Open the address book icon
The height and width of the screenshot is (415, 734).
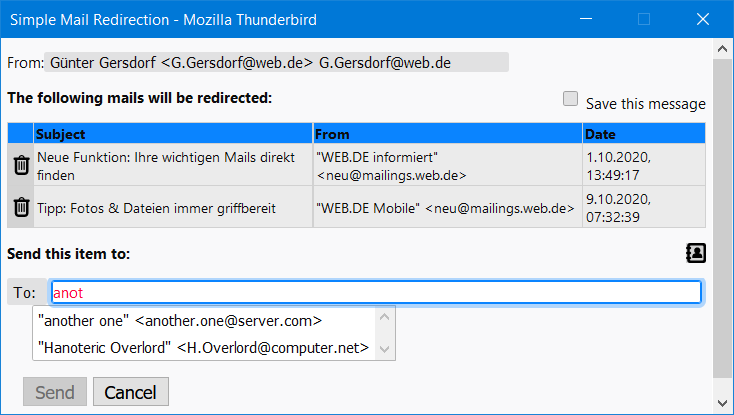pos(696,253)
